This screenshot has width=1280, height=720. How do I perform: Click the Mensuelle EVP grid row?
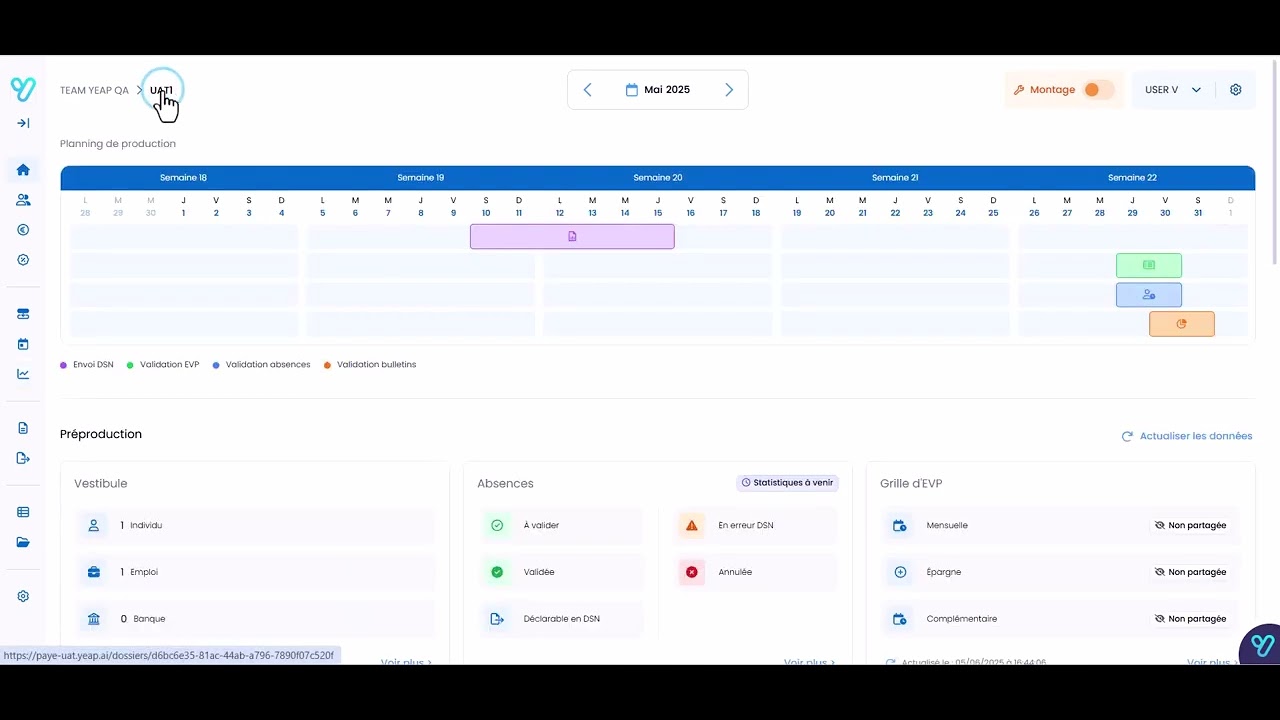pos(1061,525)
